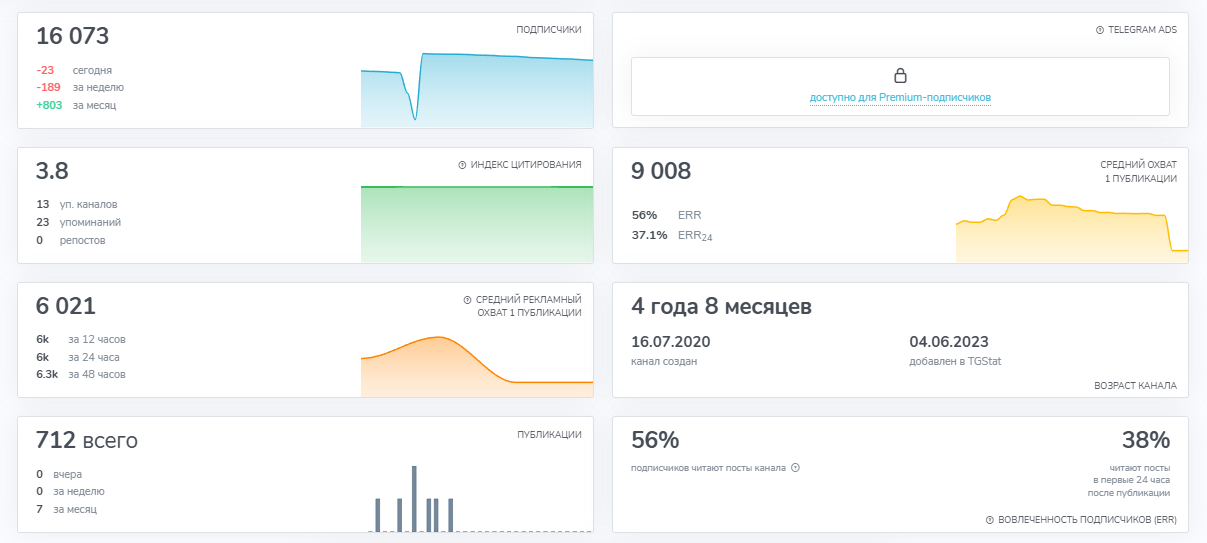Click help icon beside ИНДЕКС ЦИТИРОВАНИЯ
This screenshot has width=1207, height=543.
pos(462,164)
